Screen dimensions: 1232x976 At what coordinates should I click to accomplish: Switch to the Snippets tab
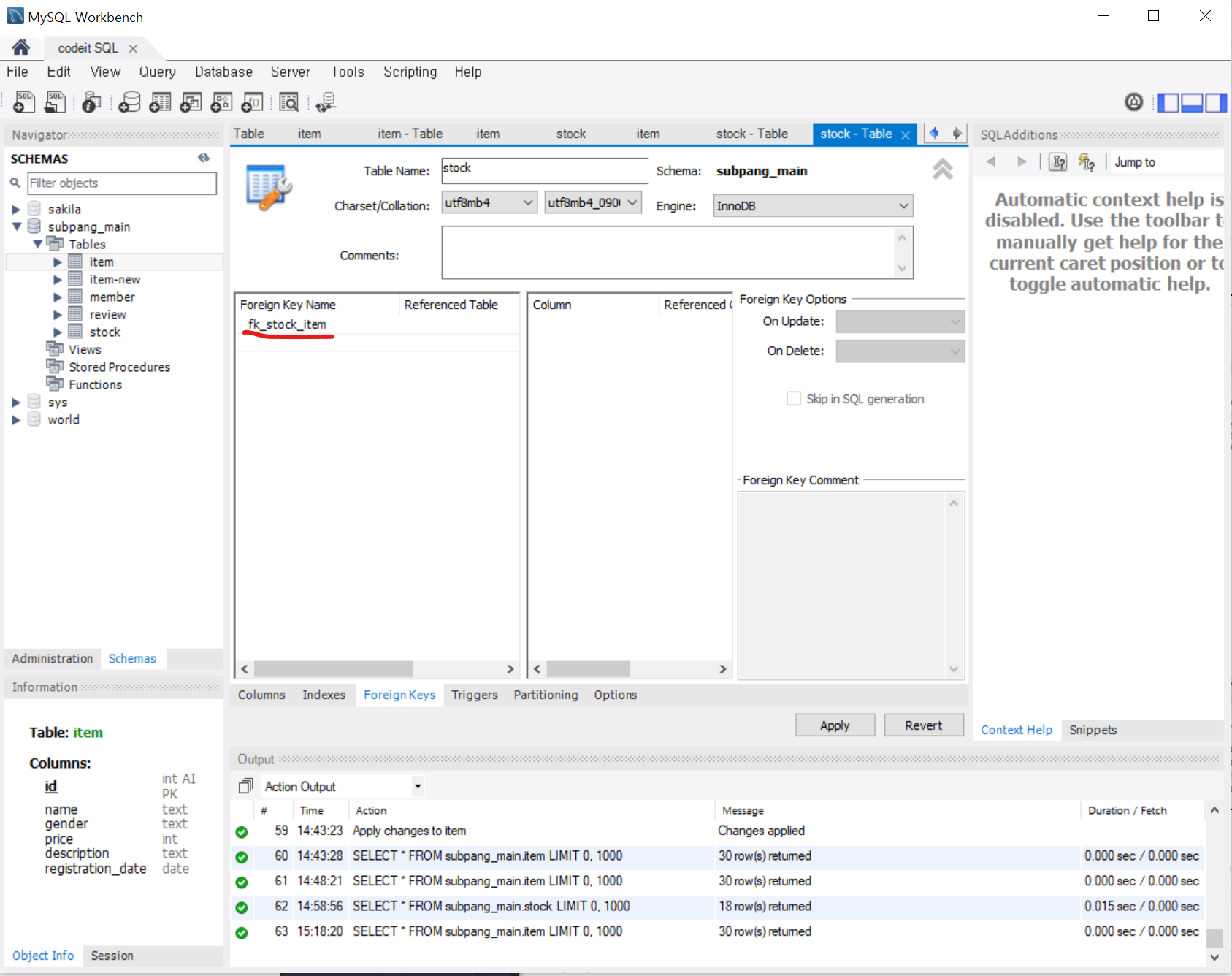1093,730
